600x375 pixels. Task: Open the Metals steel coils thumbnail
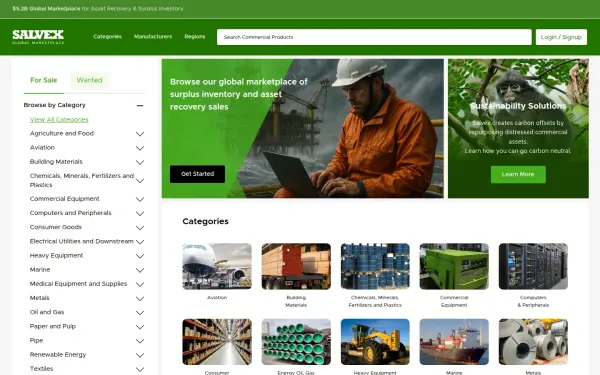pyautogui.click(x=533, y=342)
